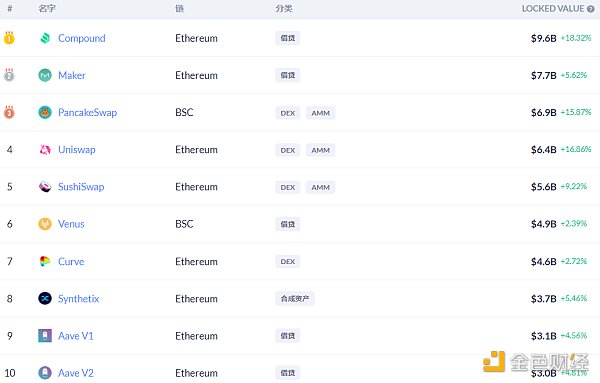Click the SushiSwap logo icon

45,187
